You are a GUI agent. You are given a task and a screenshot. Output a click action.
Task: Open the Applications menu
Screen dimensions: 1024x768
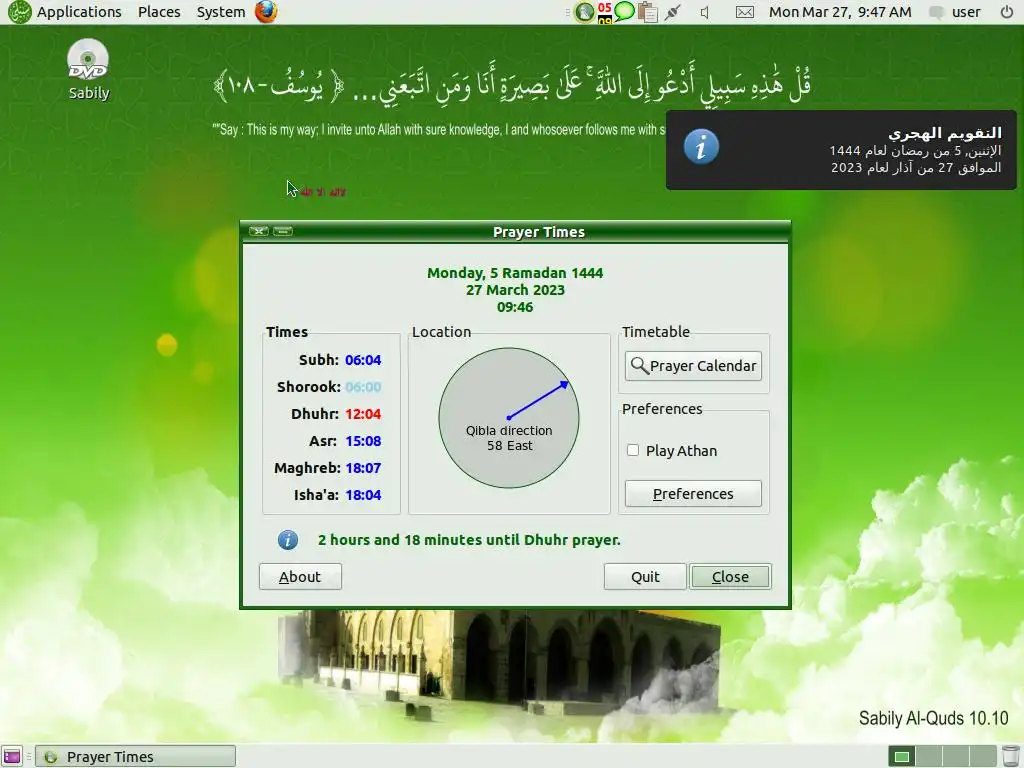click(x=79, y=12)
